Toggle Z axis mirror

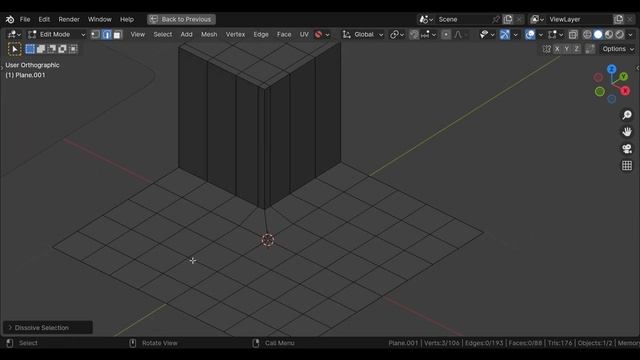(577, 49)
